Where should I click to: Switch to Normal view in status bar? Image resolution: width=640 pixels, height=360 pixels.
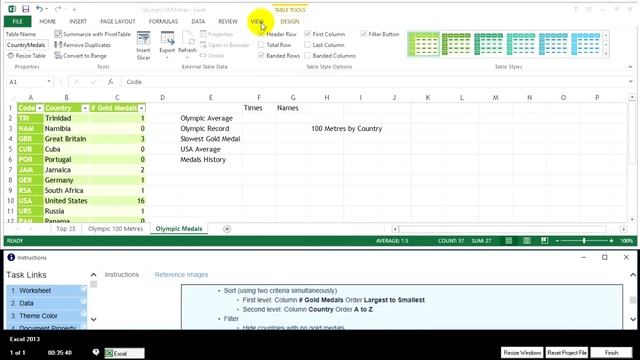tap(509, 241)
